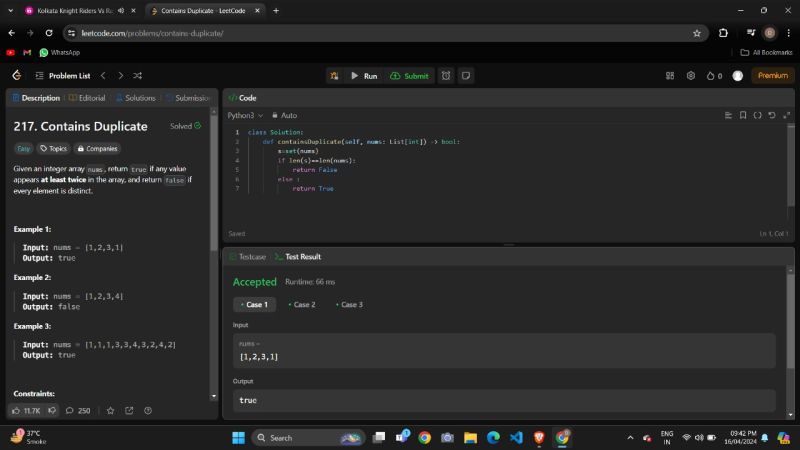Select the Case 2 test case tab
800x450 pixels.
click(302, 304)
